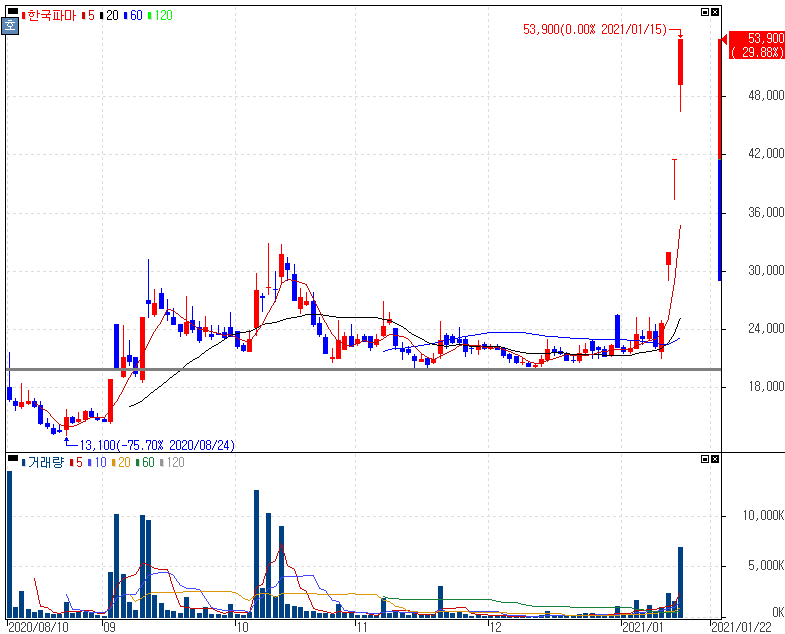Image resolution: width=785 pixels, height=634 pixels.
Task: Click the 24,000 price axis label
Action: click(x=765, y=329)
